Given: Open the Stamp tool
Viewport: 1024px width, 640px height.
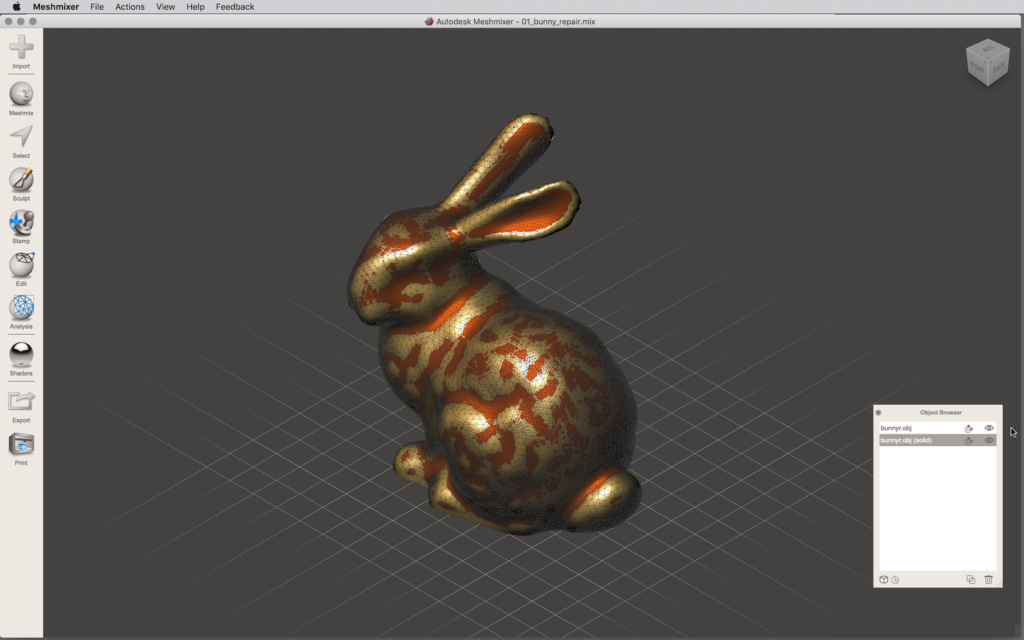Looking at the screenshot, I should pos(21,224).
